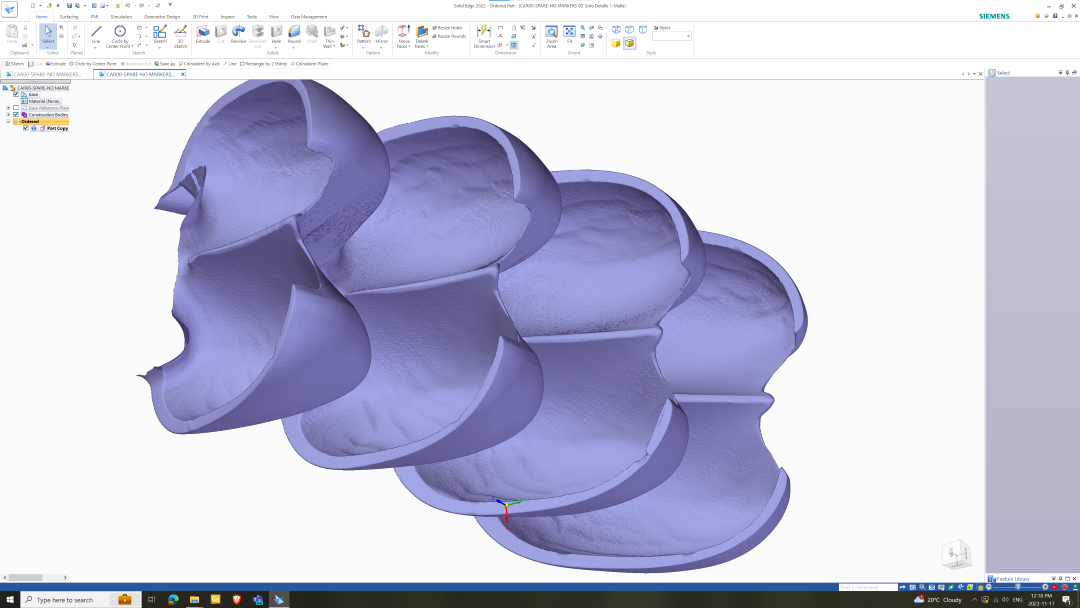
Task: Open the Styles dropdown combo box
Action: tap(672, 36)
